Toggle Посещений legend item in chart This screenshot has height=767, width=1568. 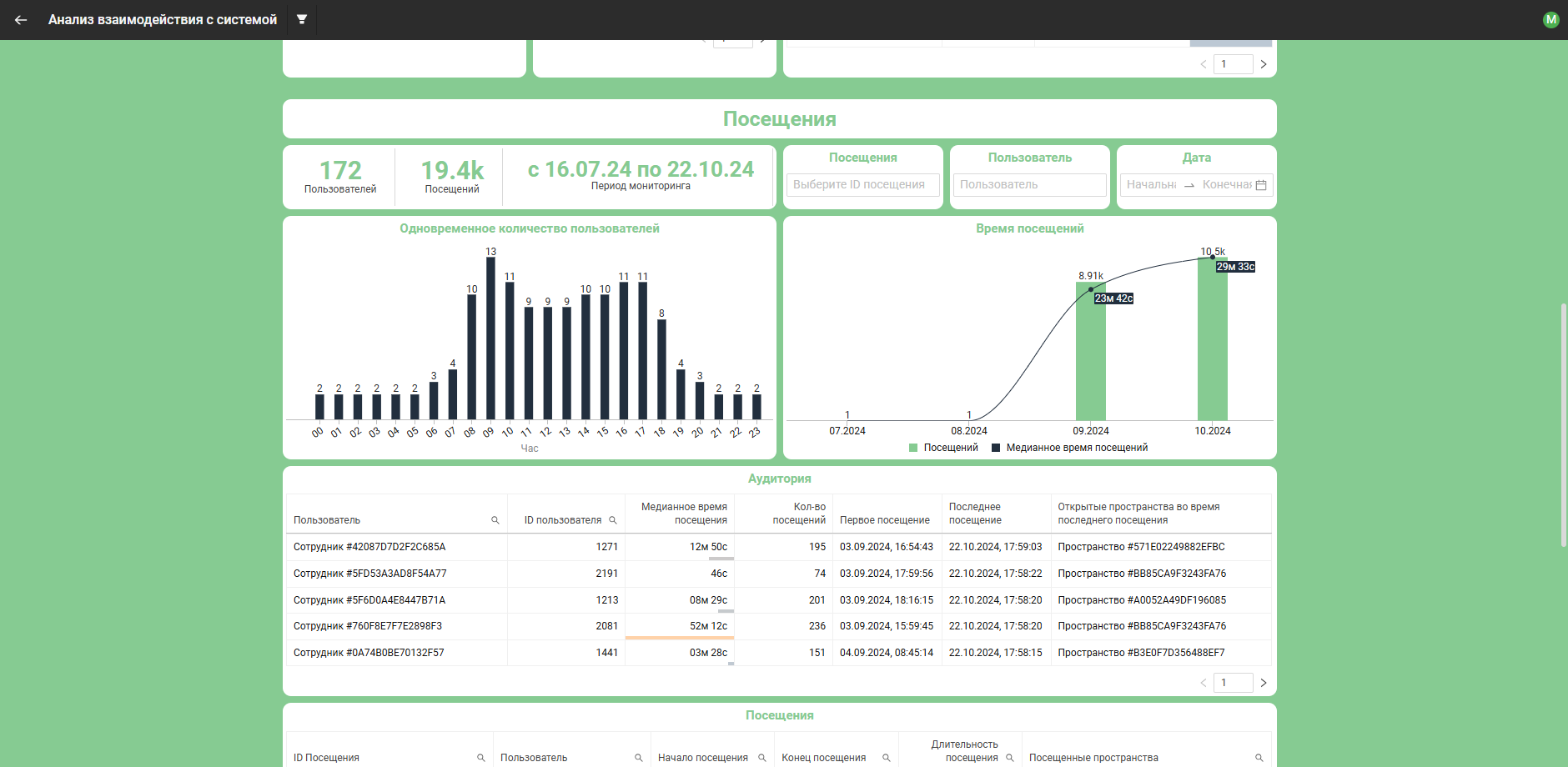coord(943,448)
